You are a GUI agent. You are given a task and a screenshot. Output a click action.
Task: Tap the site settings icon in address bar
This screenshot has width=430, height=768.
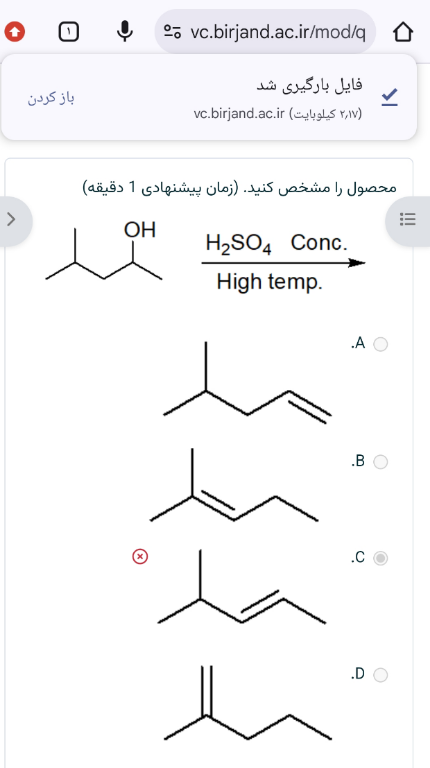[x=172, y=32]
